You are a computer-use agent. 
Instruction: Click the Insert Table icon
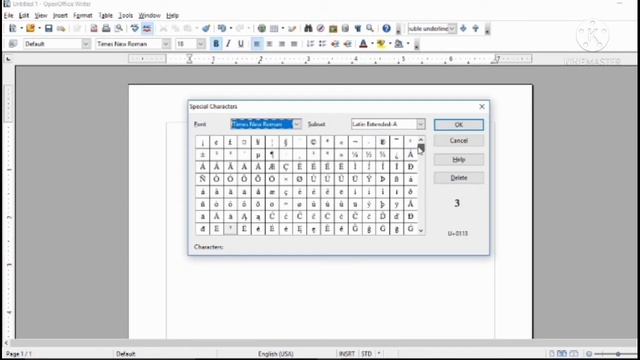(x=274, y=28)
